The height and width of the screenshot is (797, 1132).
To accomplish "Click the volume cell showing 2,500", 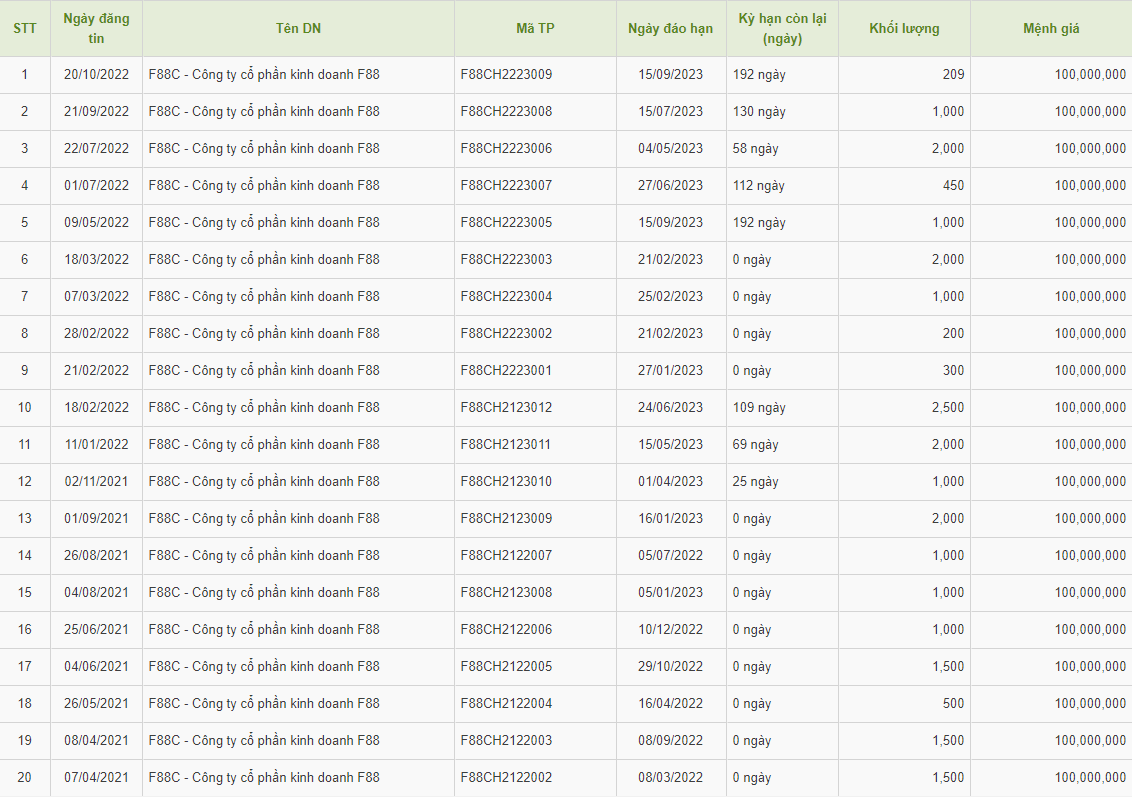I will click(x=946, y=407).
